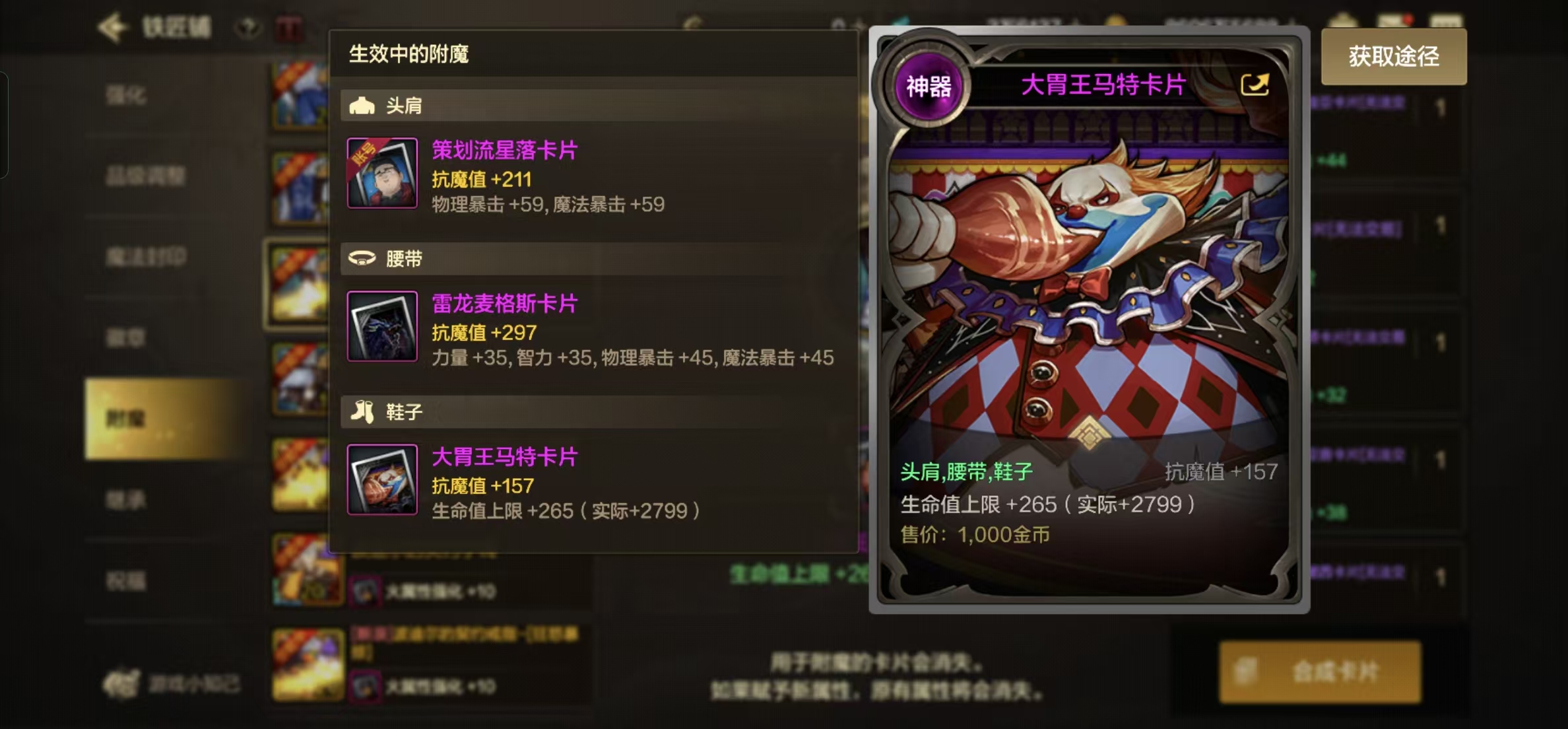The height and width of the screenshot is (729, 1568).
Task: Click the 神器 rarity badge
Action: tap(929, 87)
